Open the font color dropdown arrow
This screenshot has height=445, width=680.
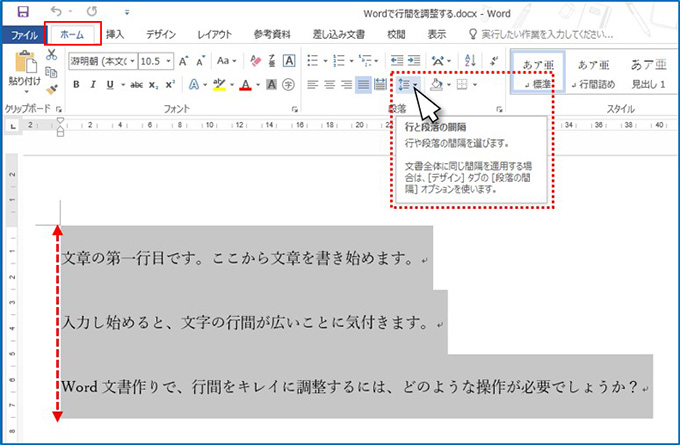[258, 85]
